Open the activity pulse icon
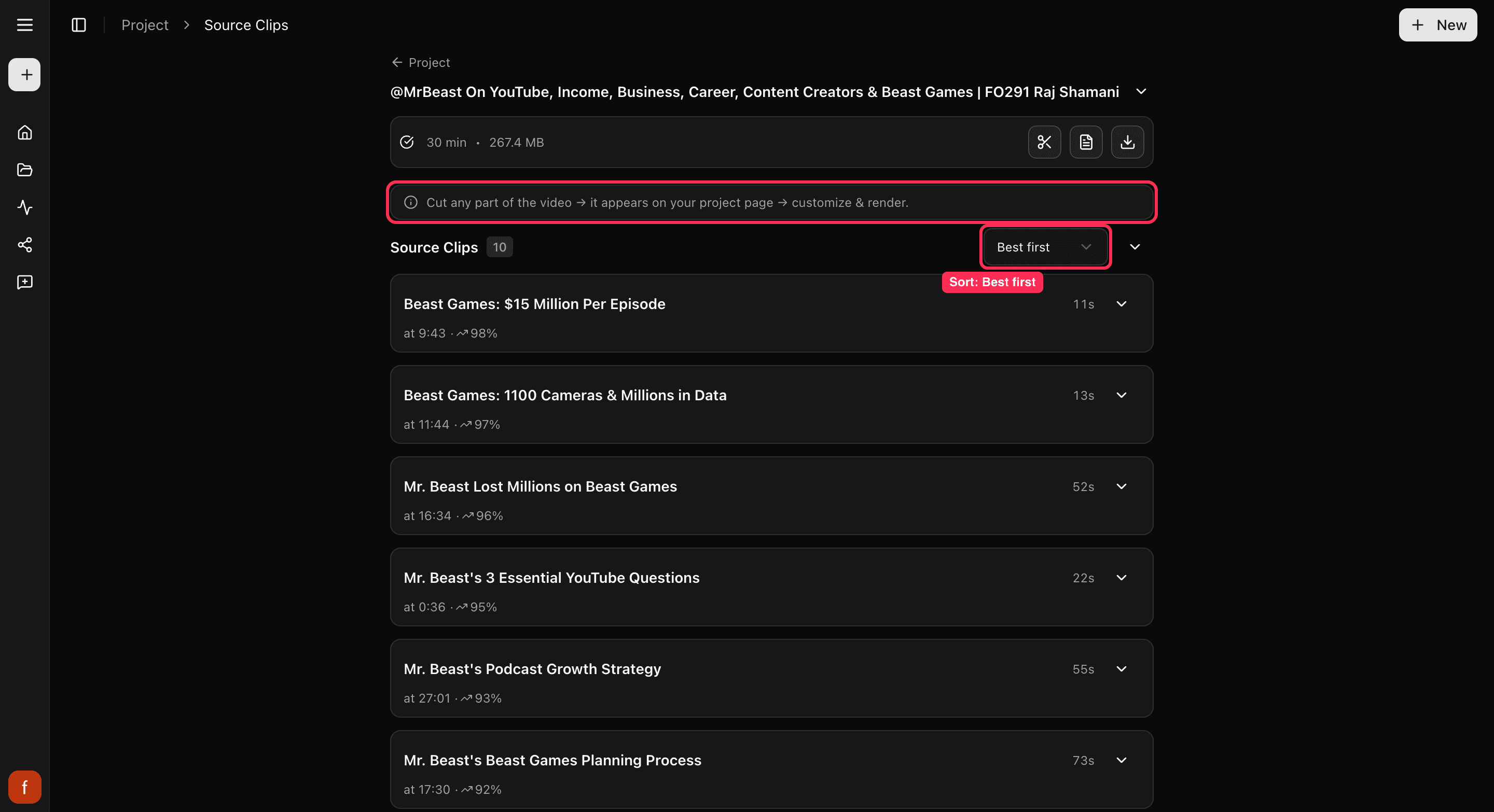 tap(24, 207)
